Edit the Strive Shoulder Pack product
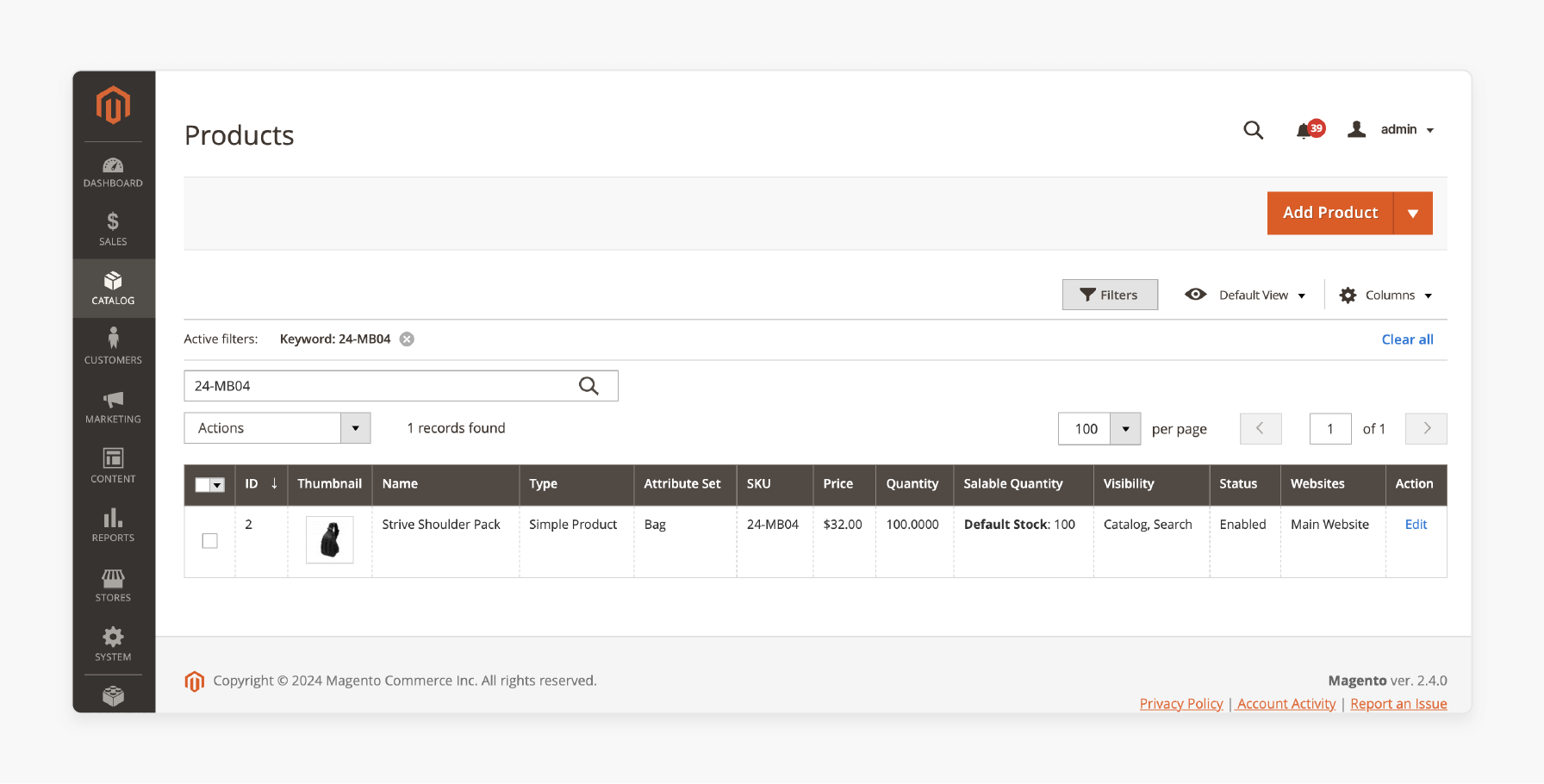Image resolution: width=1544 pixels, height=784 pixels. 1416,525
